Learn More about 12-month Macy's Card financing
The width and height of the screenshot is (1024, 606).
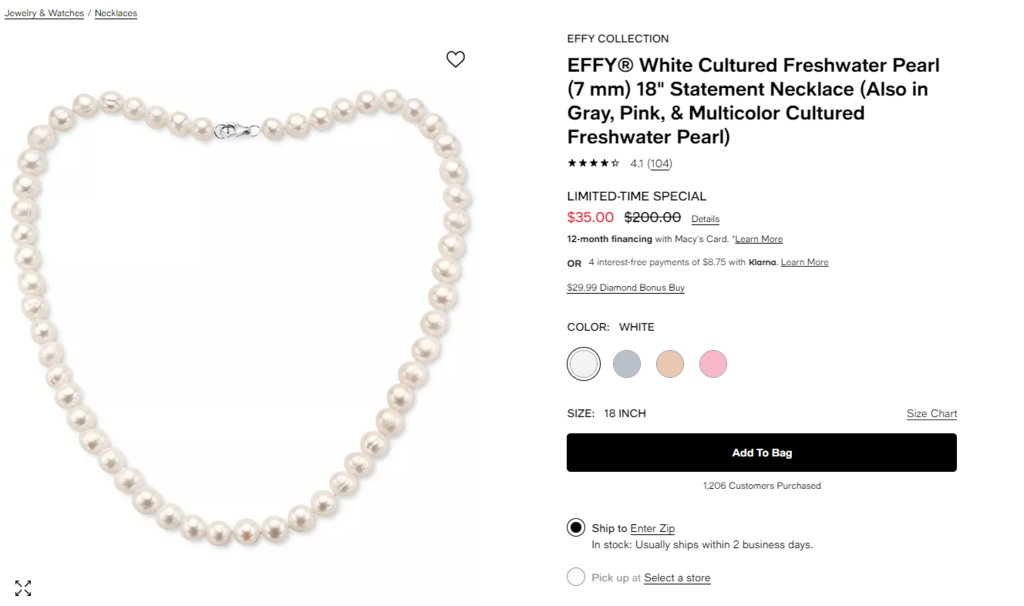pyautogui.click(x=758, y=239)
